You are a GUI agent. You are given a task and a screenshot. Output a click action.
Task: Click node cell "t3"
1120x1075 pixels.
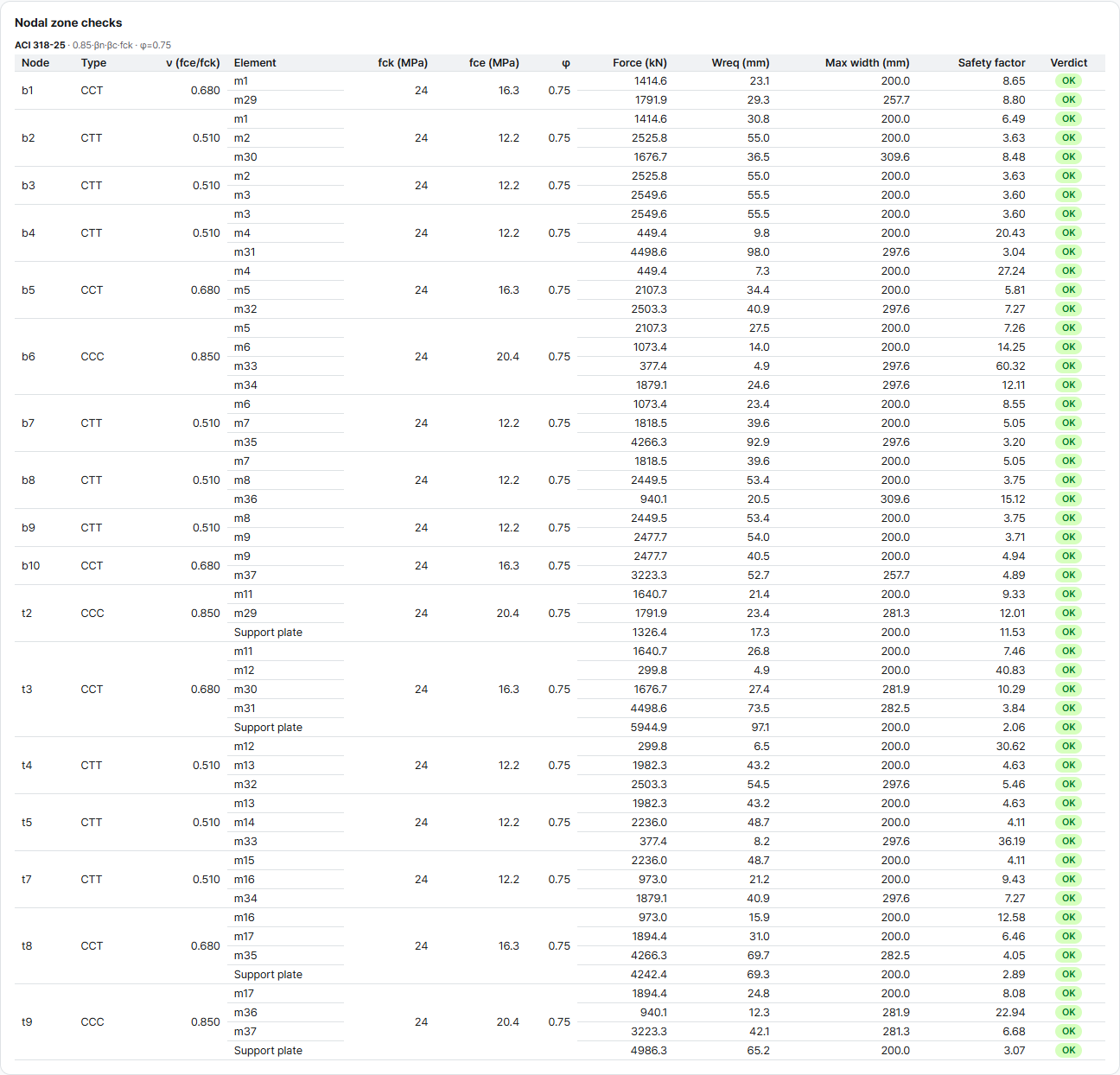(27, 689)
